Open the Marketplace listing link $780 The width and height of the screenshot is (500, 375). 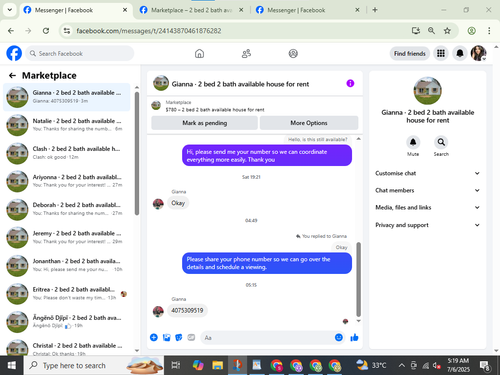pyautogui.click(x=215, y=110)
